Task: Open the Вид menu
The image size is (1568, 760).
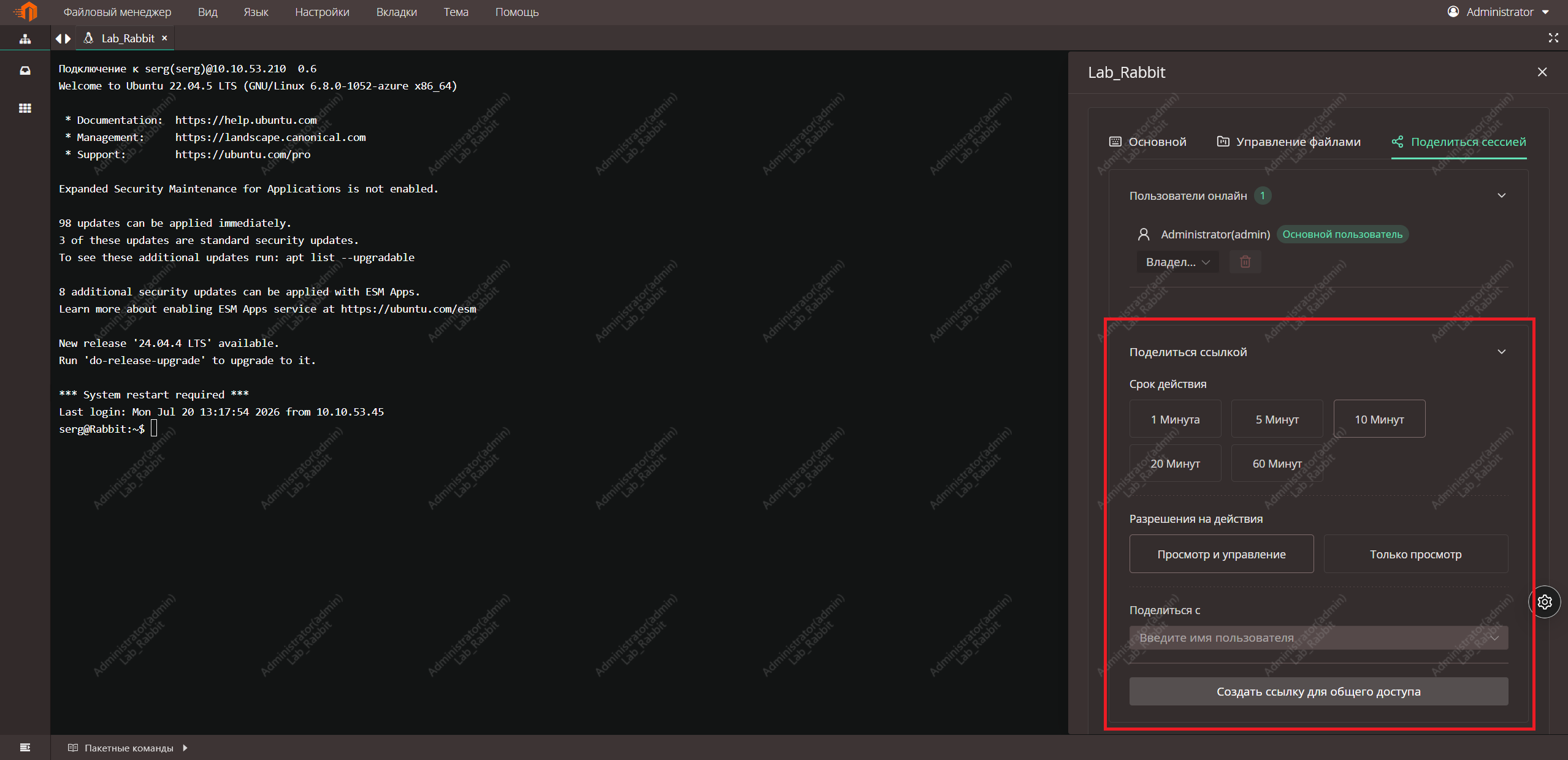Action: pos(207,12)
